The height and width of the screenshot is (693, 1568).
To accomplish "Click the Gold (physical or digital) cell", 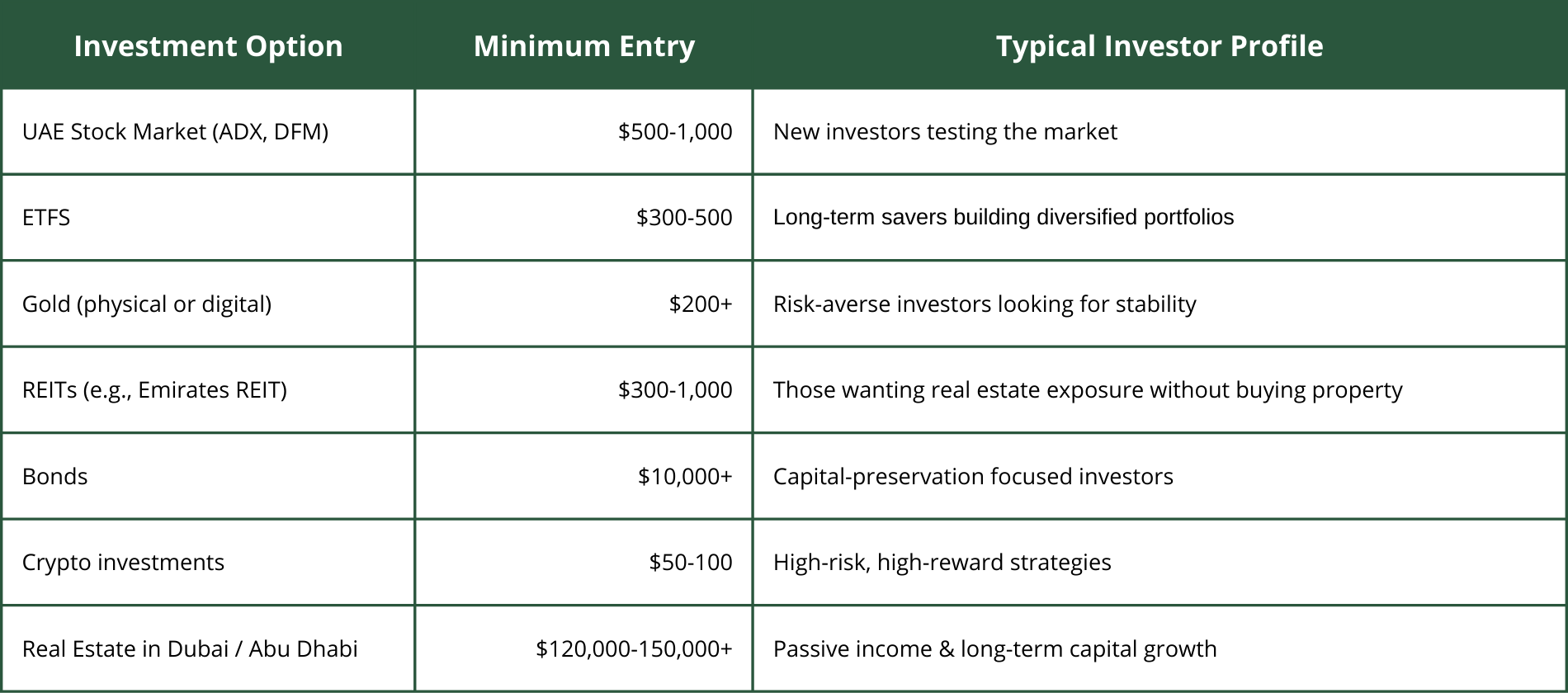I will click(x=147, y=304).
